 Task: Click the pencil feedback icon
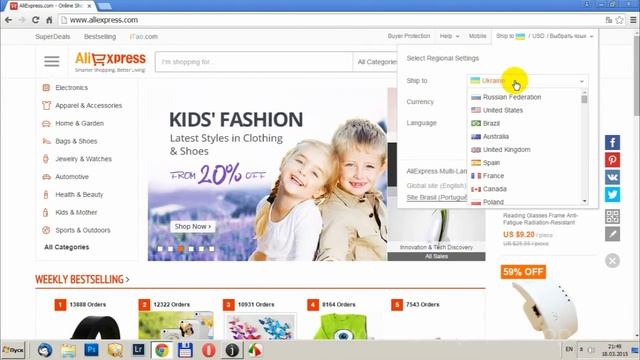[x=612, y=234]
